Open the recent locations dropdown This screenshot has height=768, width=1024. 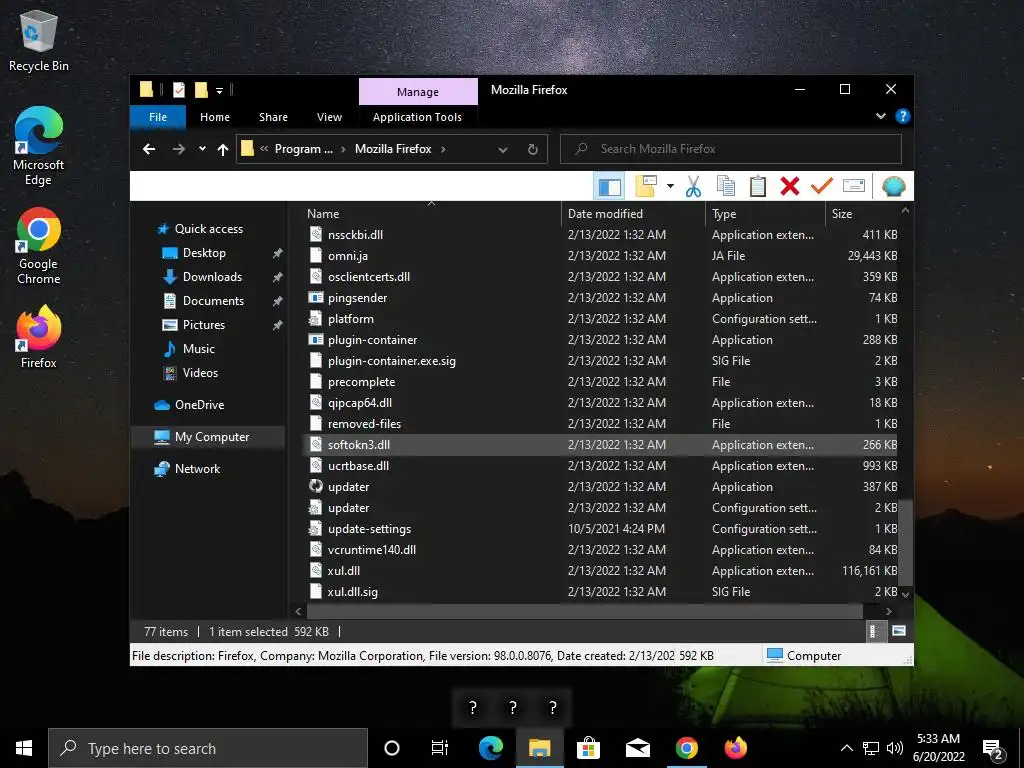(202, 149)
